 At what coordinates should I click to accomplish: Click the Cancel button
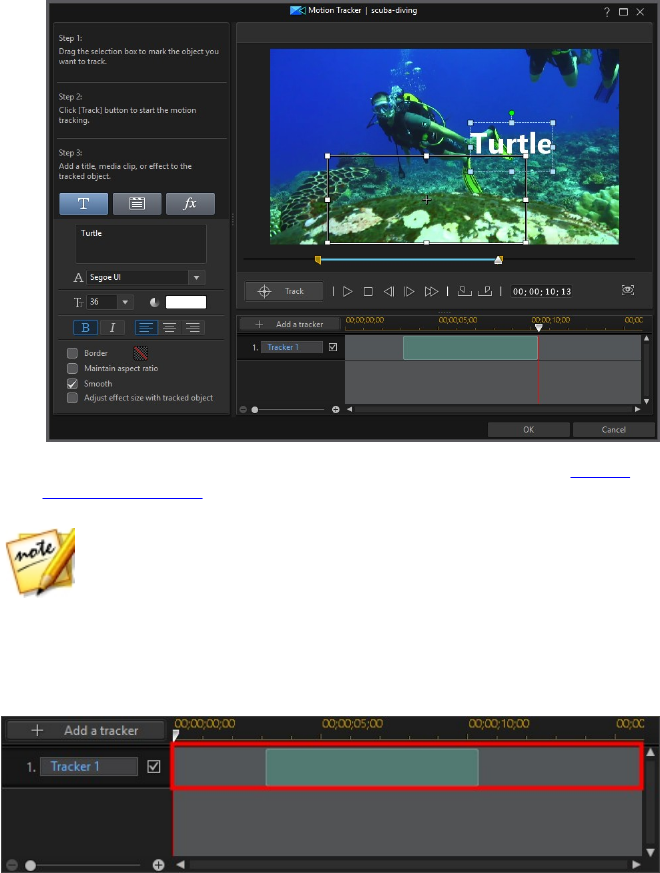[614, 430]
